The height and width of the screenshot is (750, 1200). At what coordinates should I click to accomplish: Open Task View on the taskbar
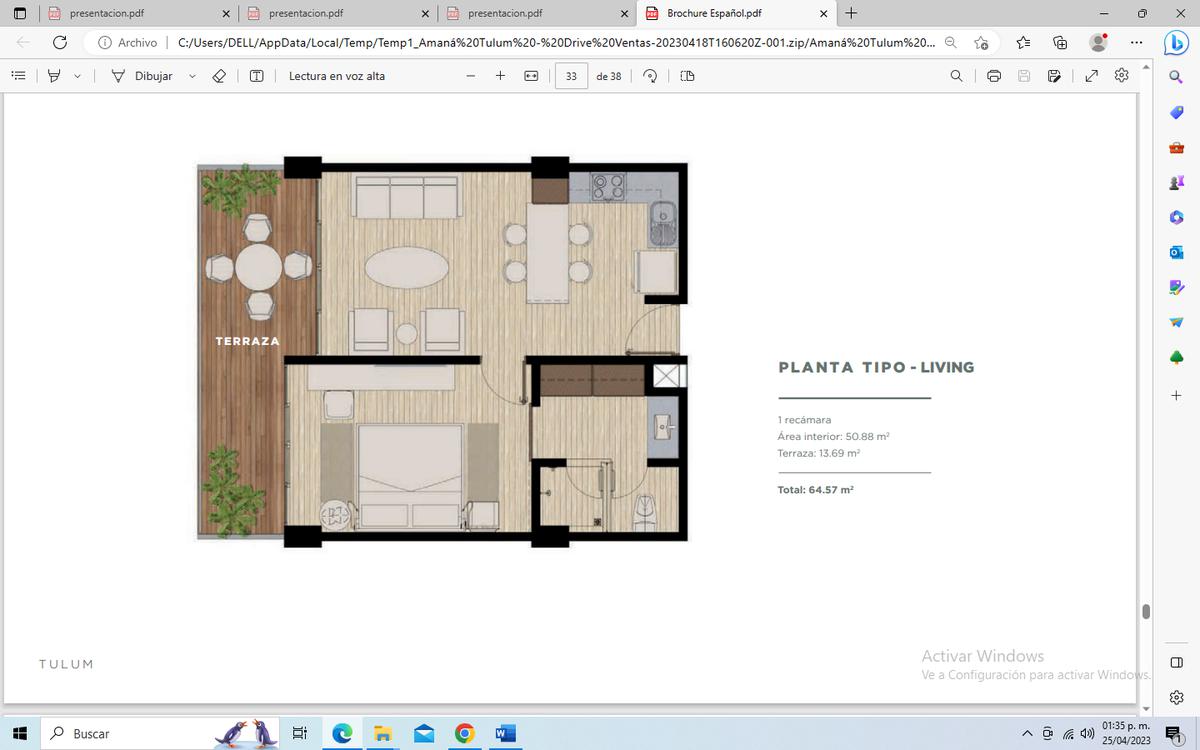[299, 733]
